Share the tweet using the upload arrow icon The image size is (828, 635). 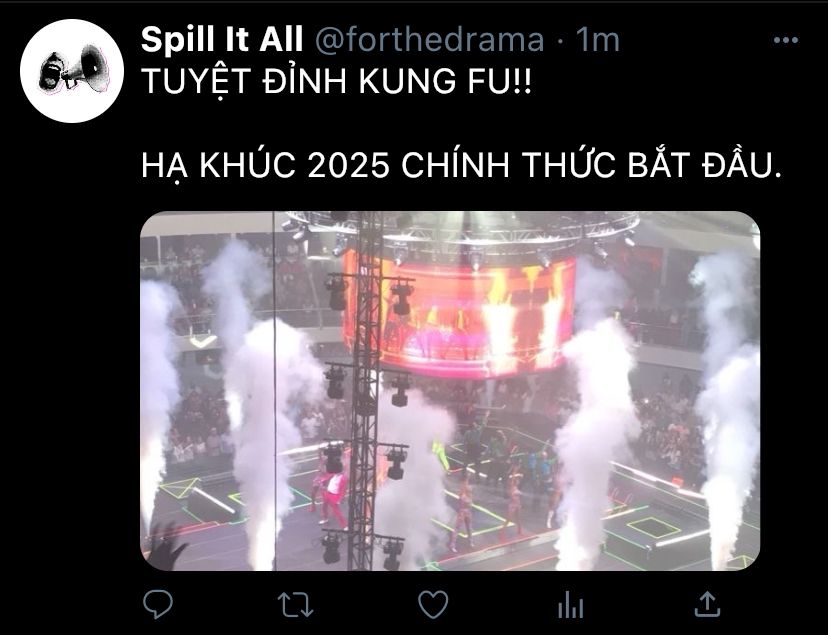click(707, 604)
